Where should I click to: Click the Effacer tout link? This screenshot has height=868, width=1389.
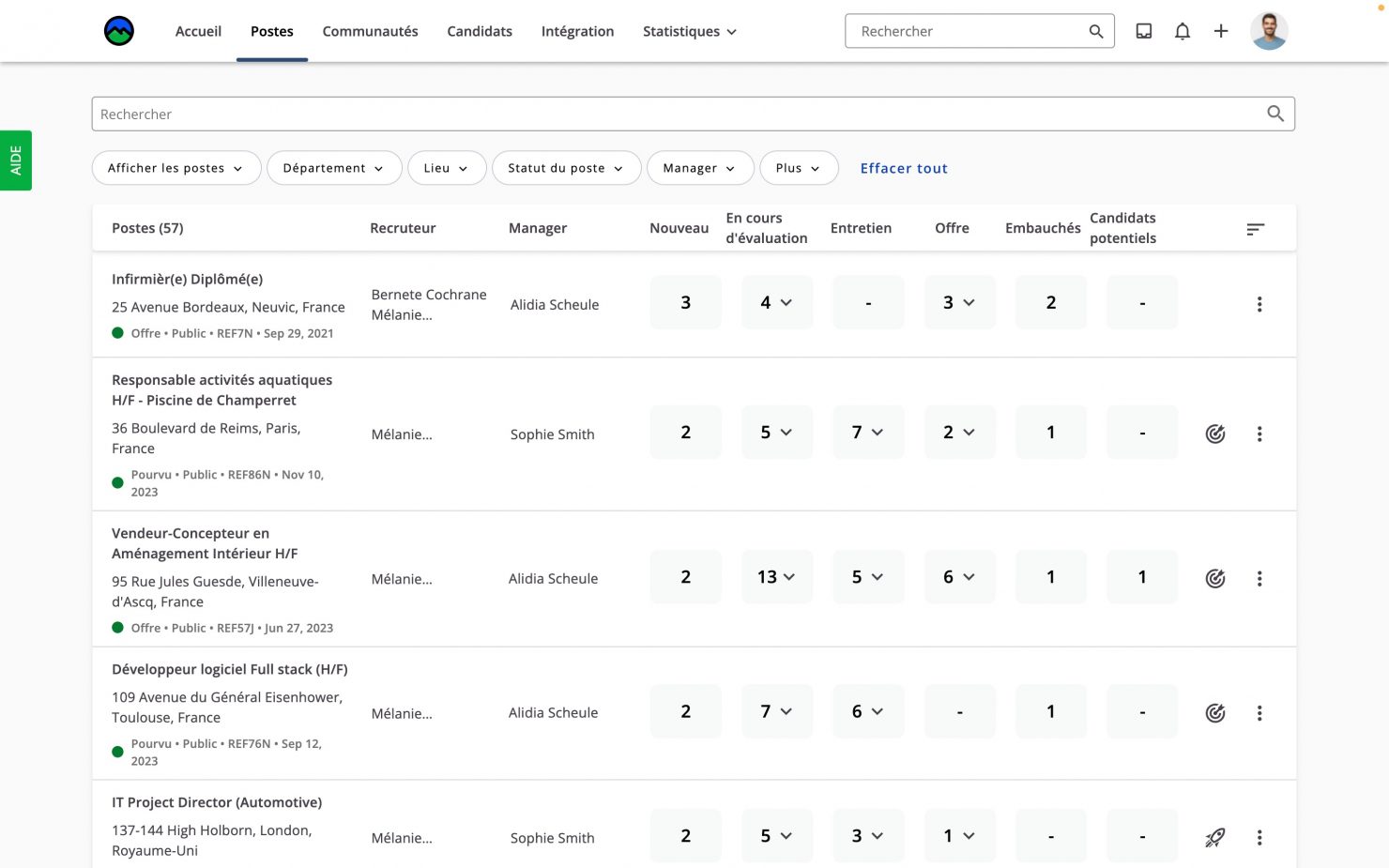(x=903, y=168)
